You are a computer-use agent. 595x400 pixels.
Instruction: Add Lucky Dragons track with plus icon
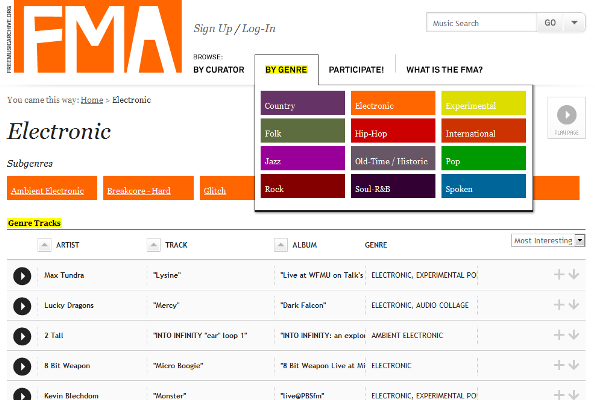pos(559,304)
